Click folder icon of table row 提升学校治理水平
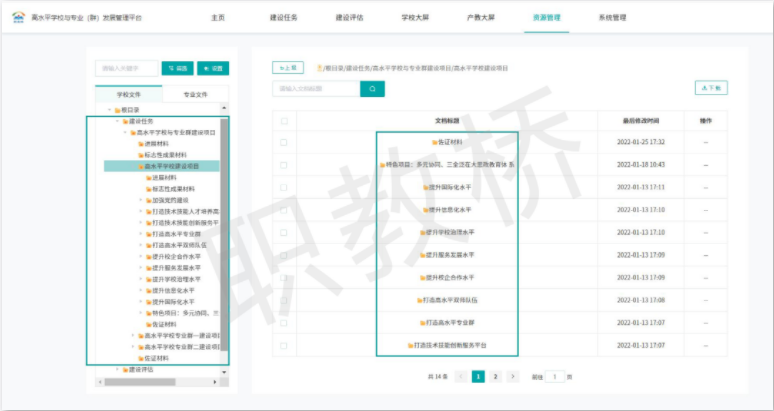 tap(423, 232)
